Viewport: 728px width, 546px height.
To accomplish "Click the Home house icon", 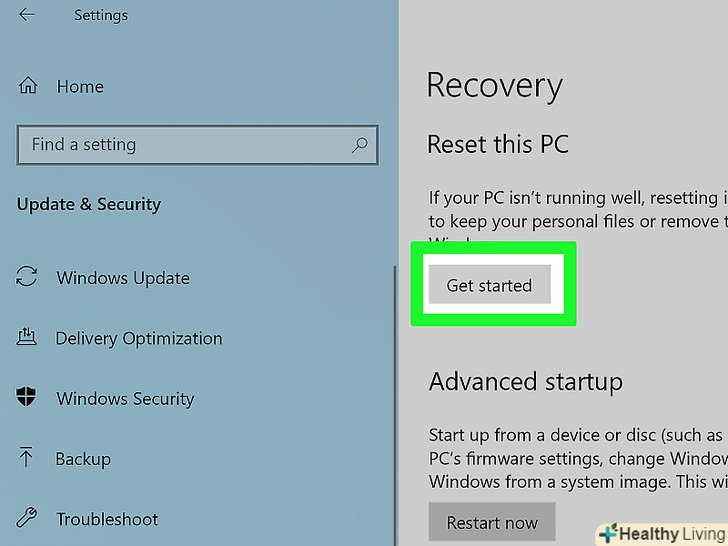I will tap(29, 86).
